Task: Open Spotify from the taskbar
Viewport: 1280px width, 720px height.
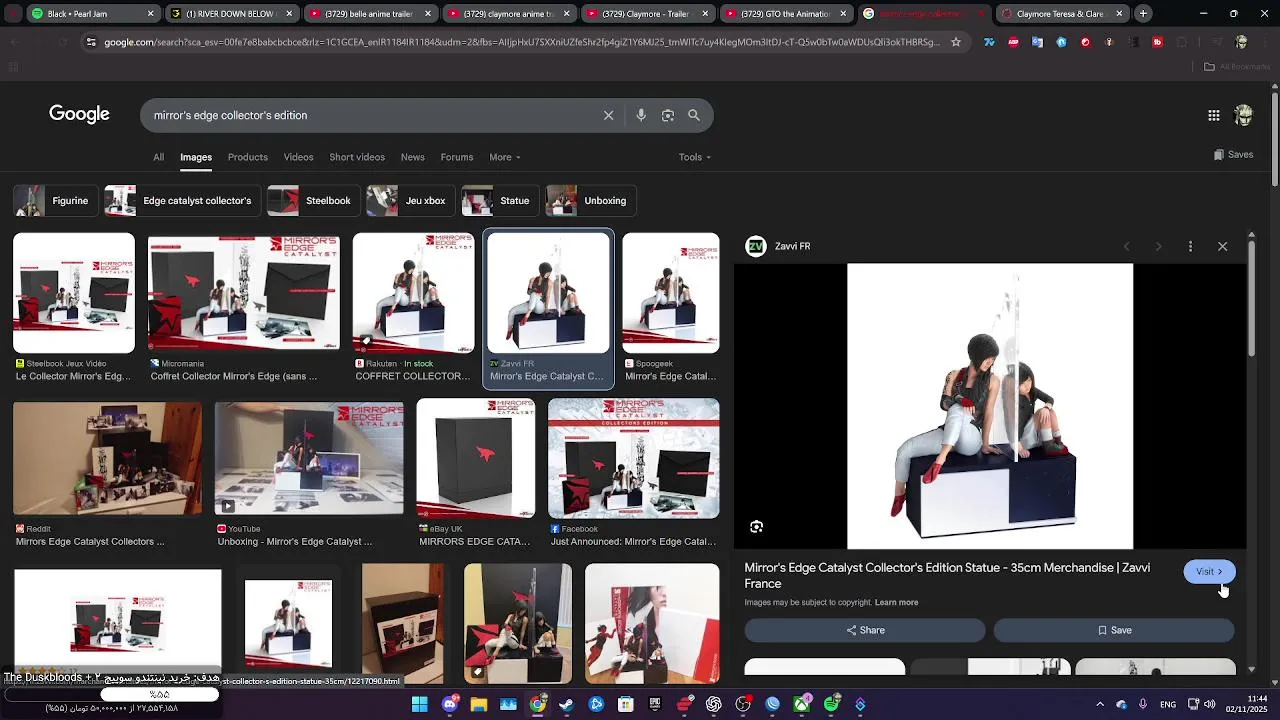Action: tap(831, 704)
